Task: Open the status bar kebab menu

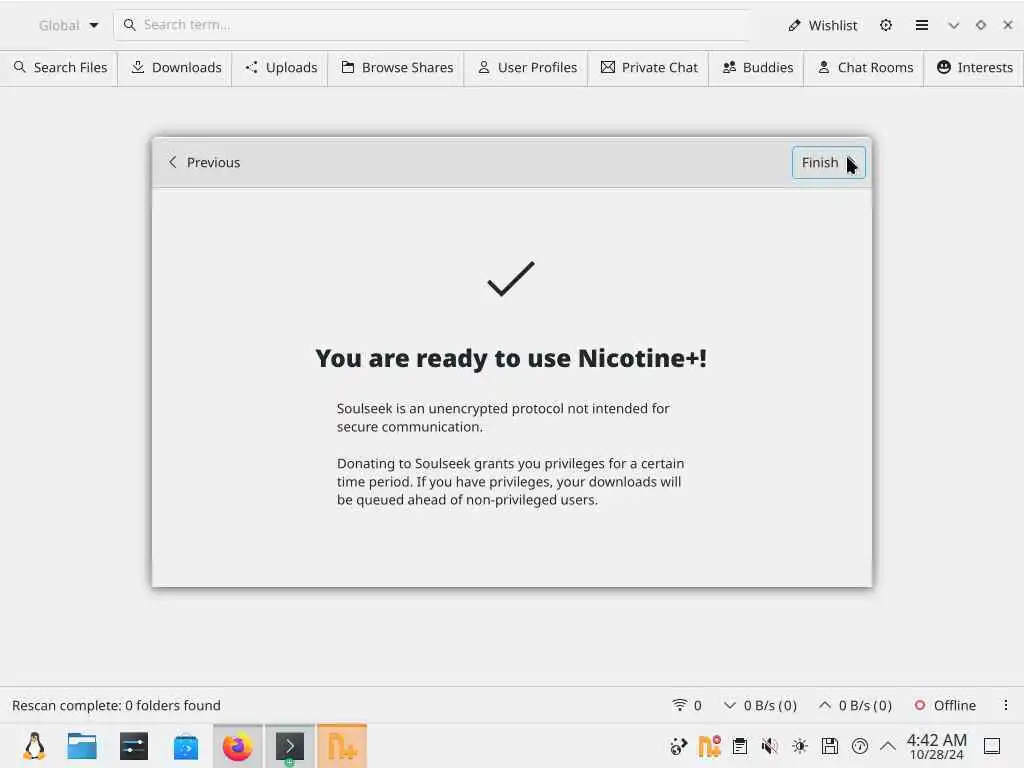Action: click(1006, 705)
